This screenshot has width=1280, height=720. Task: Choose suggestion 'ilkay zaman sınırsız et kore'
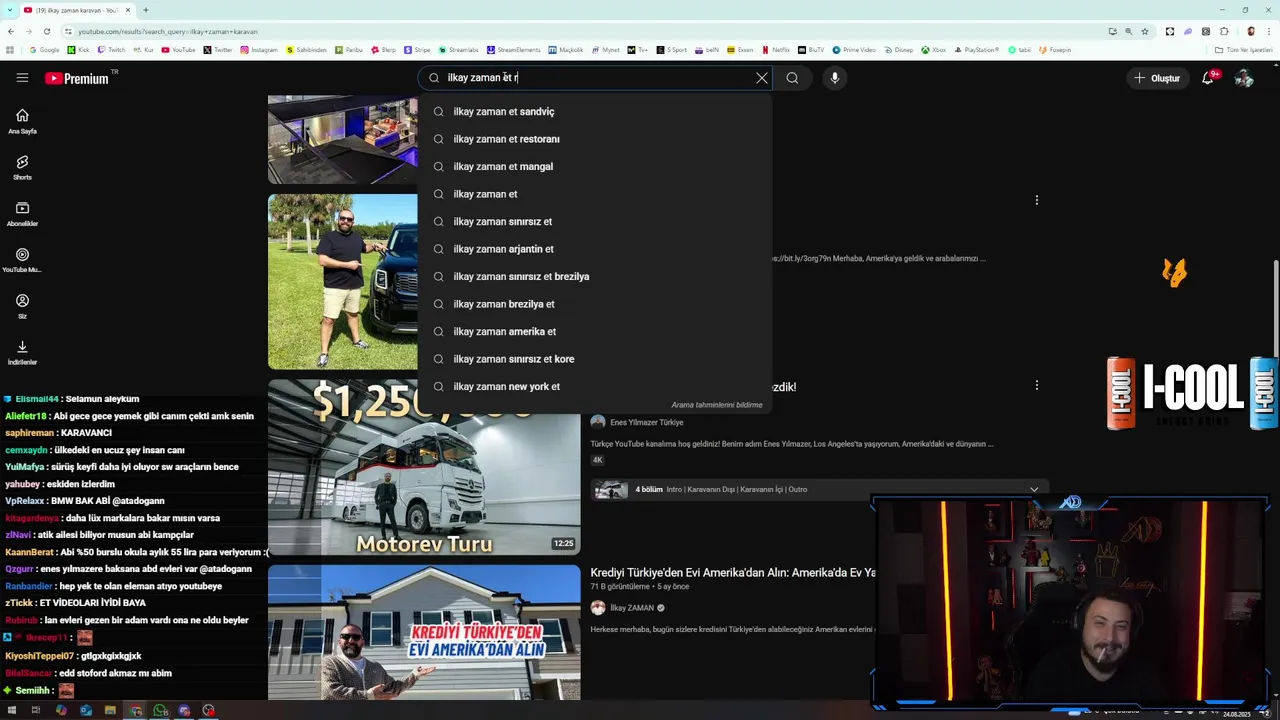[595, 359]
